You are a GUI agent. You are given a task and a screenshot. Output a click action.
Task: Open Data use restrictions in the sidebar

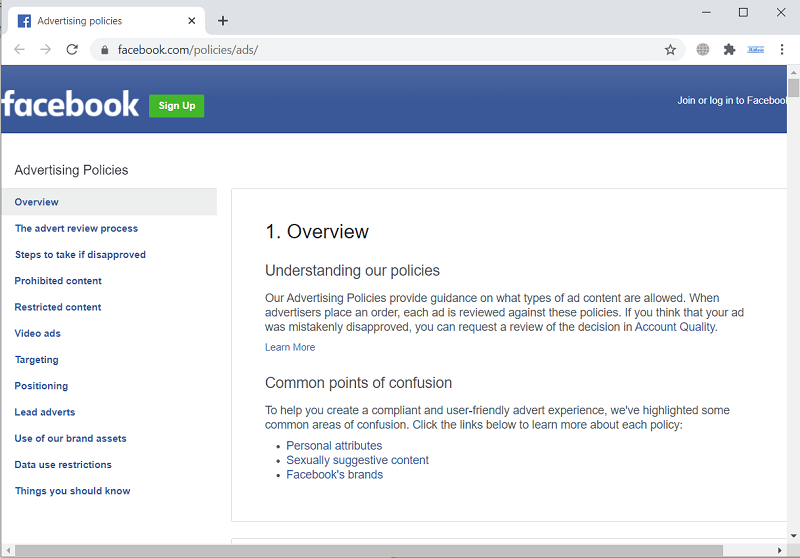coord(63,465)
